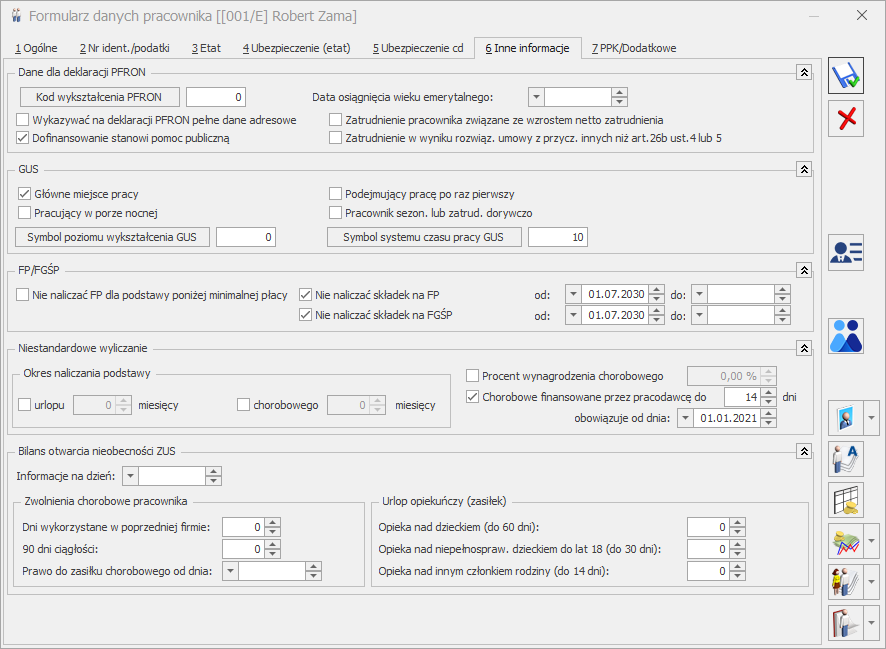Collapse the FP/FGŚP section
Image resolution: width=886 pixels, height=649 pixels.
coord(804,271)
